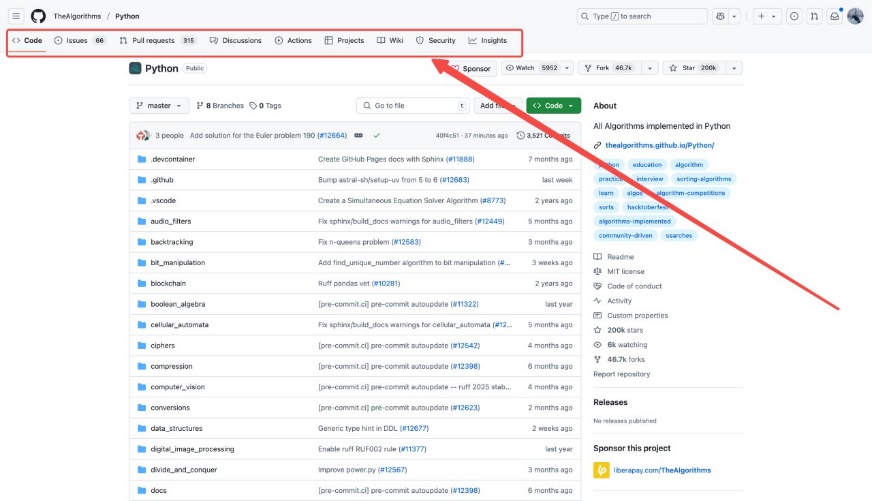Open the notifications inbox icon

coord(834,16)
